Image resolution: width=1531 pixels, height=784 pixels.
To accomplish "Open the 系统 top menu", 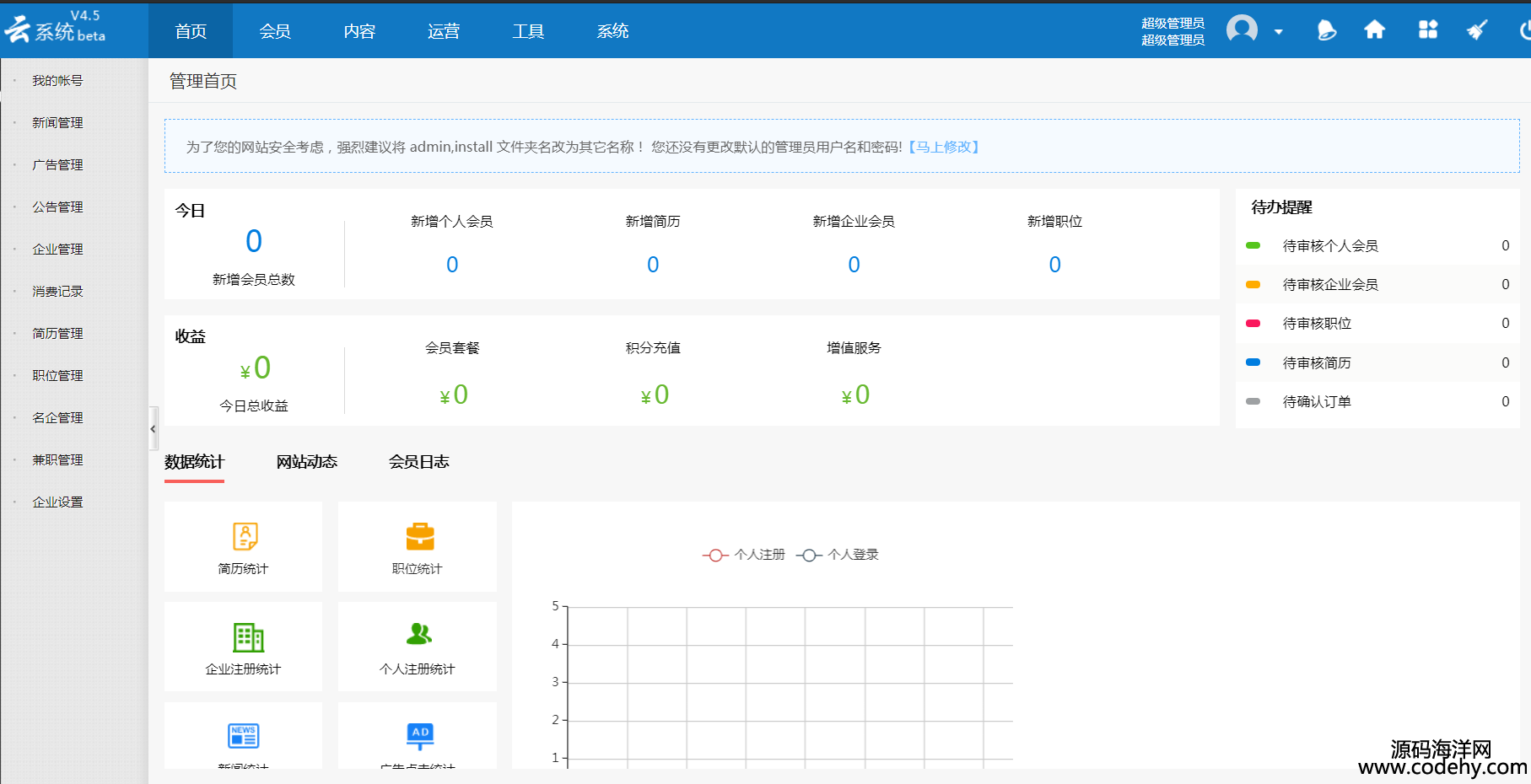I will (x=612, y=31).
